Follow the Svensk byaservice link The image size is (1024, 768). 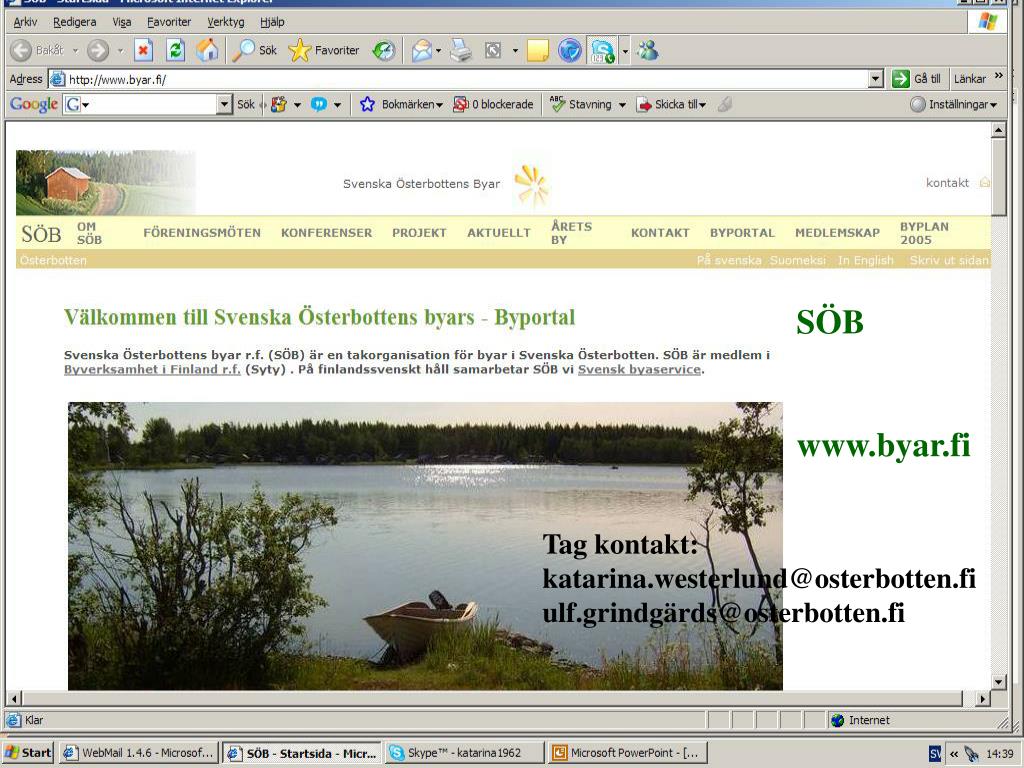(x=639, y=370)
